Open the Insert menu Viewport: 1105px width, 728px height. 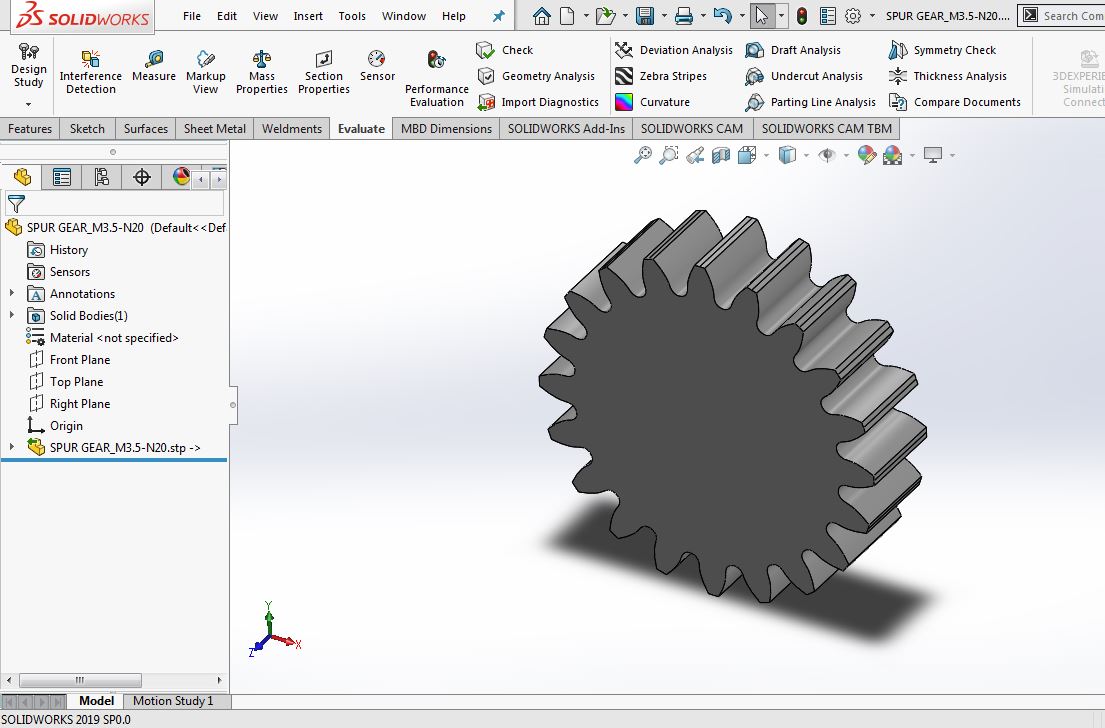click(x=308, y=16)
